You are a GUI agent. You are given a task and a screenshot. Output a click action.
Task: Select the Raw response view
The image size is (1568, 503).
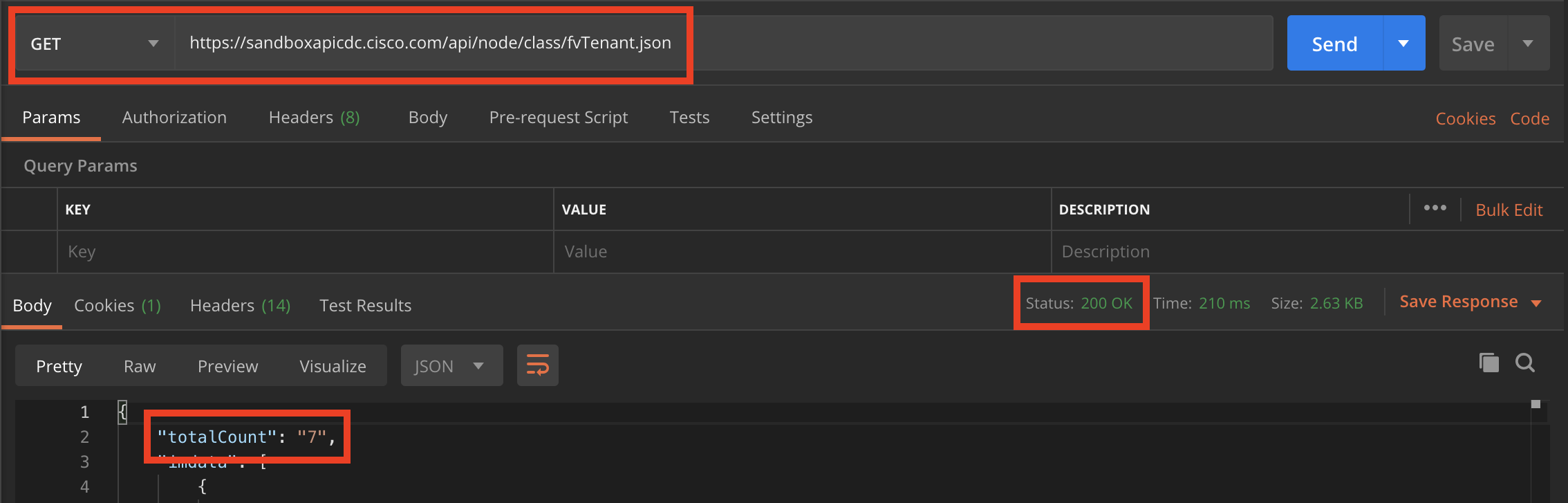(140, 366)
